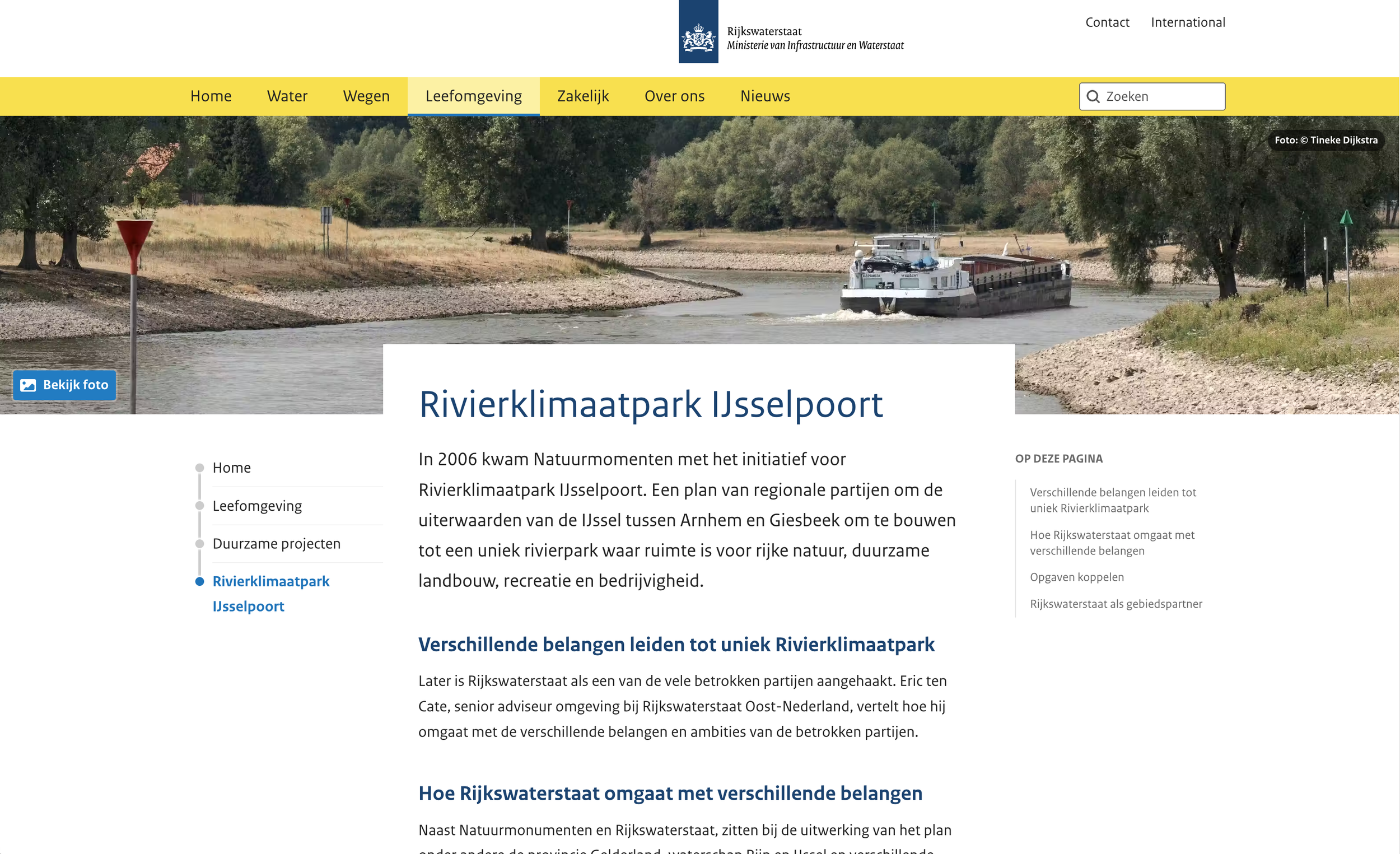Jump to Opgaven koppelen section

pos(1077,576)
